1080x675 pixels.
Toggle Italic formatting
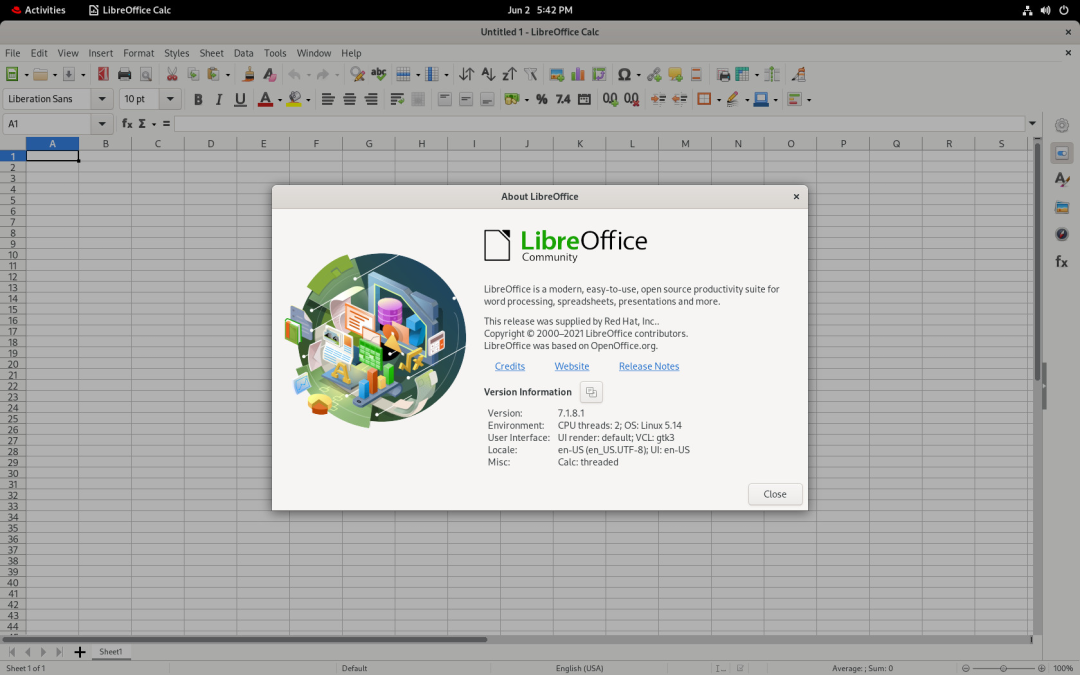tap(218, 99)
